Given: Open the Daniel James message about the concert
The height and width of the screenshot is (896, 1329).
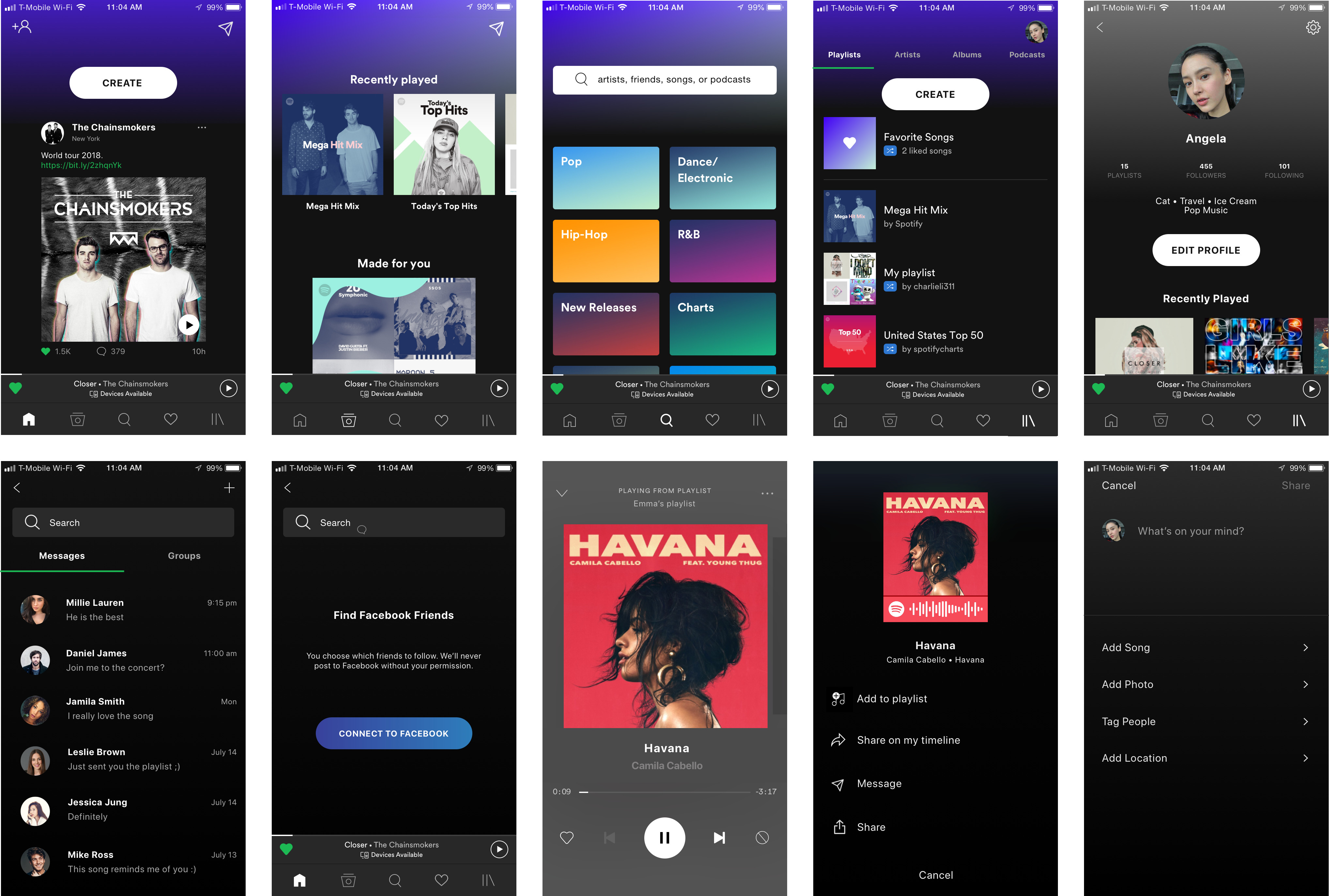Looking at the screenshot, I should click(x=129, y=660).
